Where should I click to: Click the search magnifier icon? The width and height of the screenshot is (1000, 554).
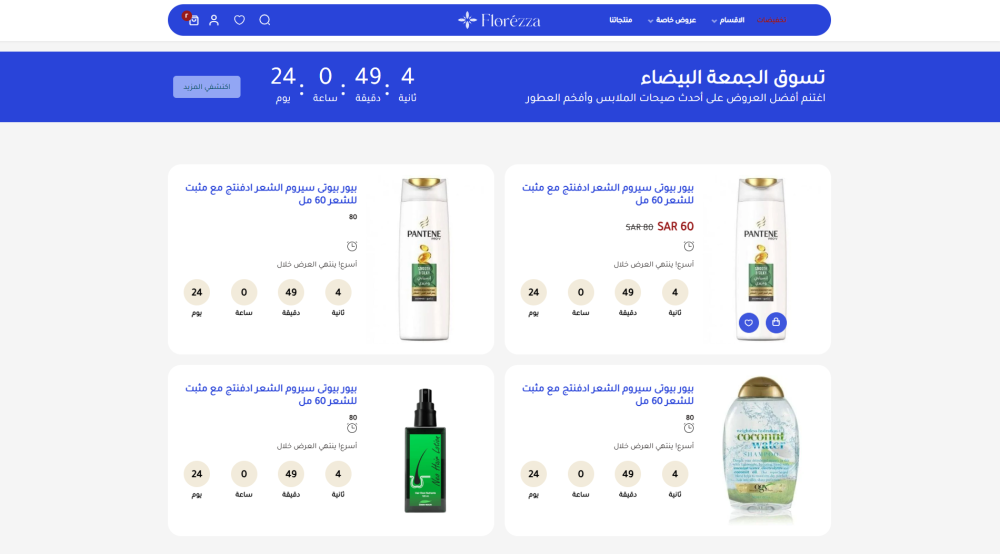click(265, 20)
